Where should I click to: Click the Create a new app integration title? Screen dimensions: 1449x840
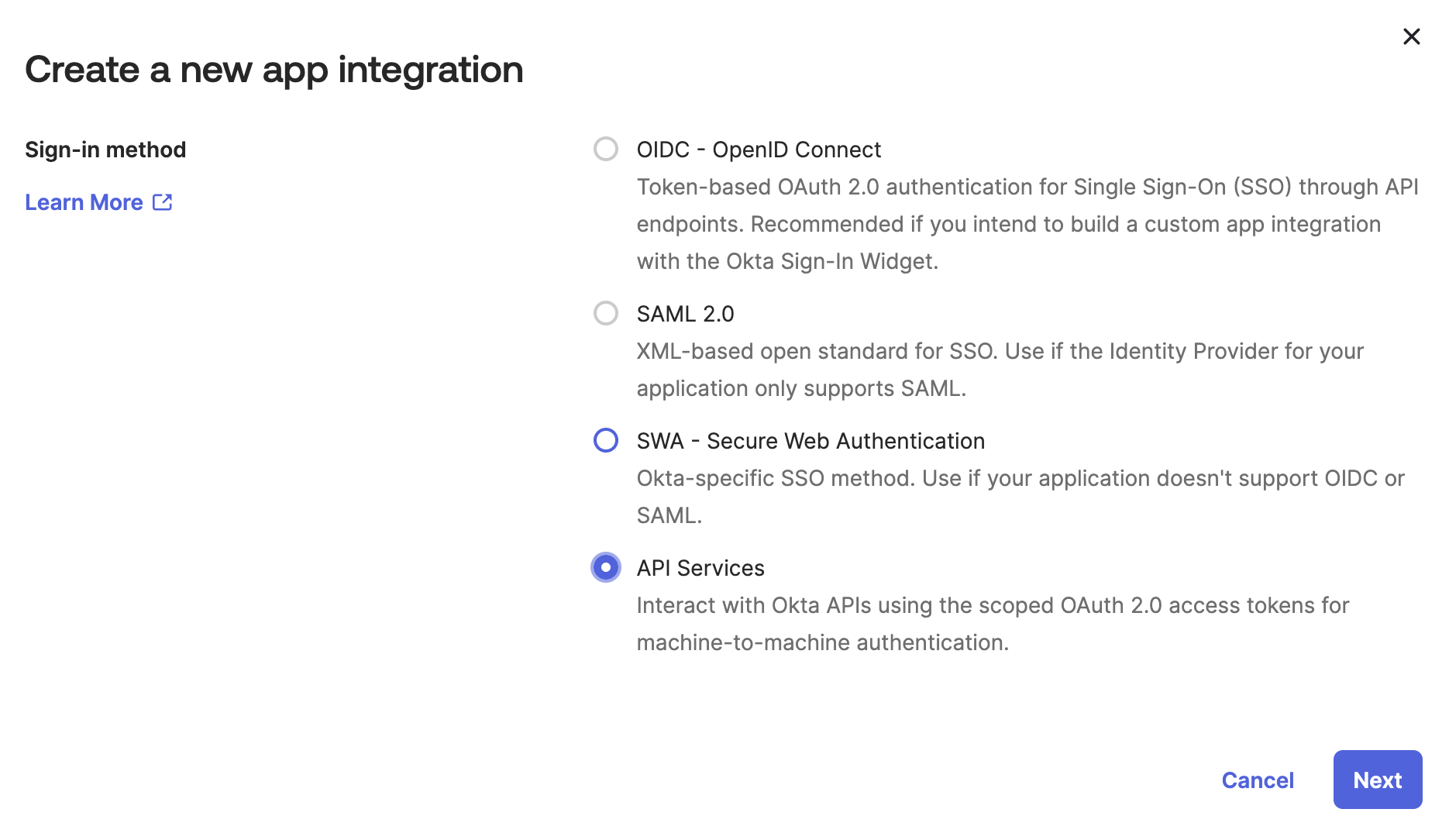tap(274, 70)
